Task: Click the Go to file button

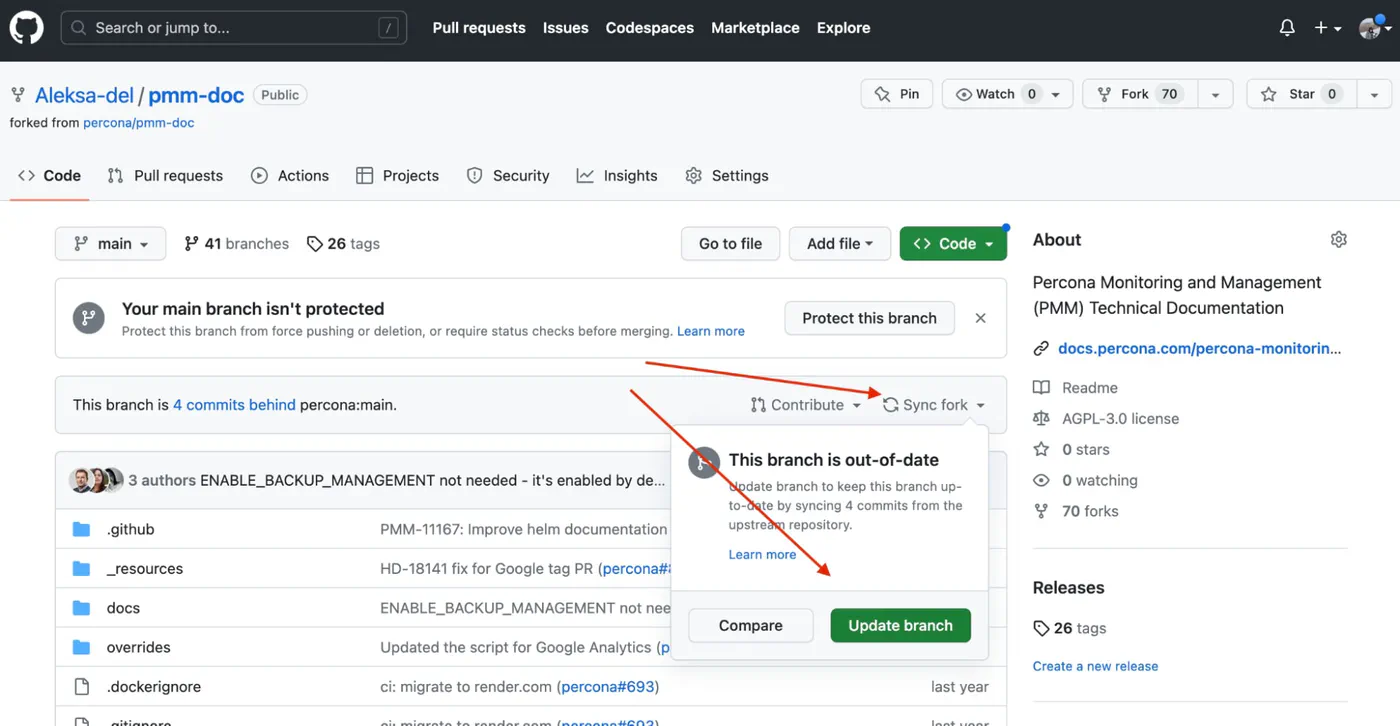Action: [x=730, y=244]
